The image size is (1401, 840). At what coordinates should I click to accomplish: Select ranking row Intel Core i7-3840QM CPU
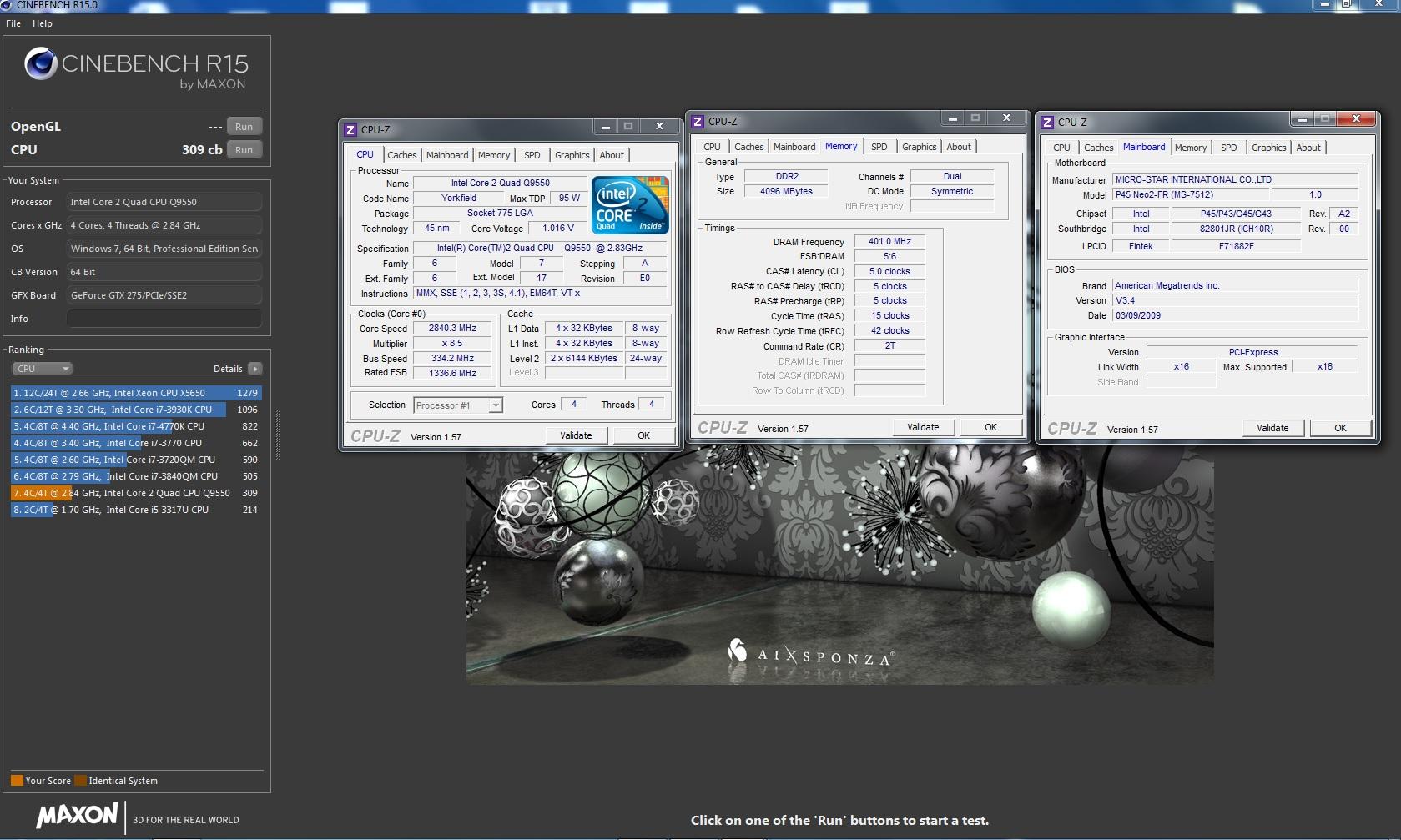(136, 476)
